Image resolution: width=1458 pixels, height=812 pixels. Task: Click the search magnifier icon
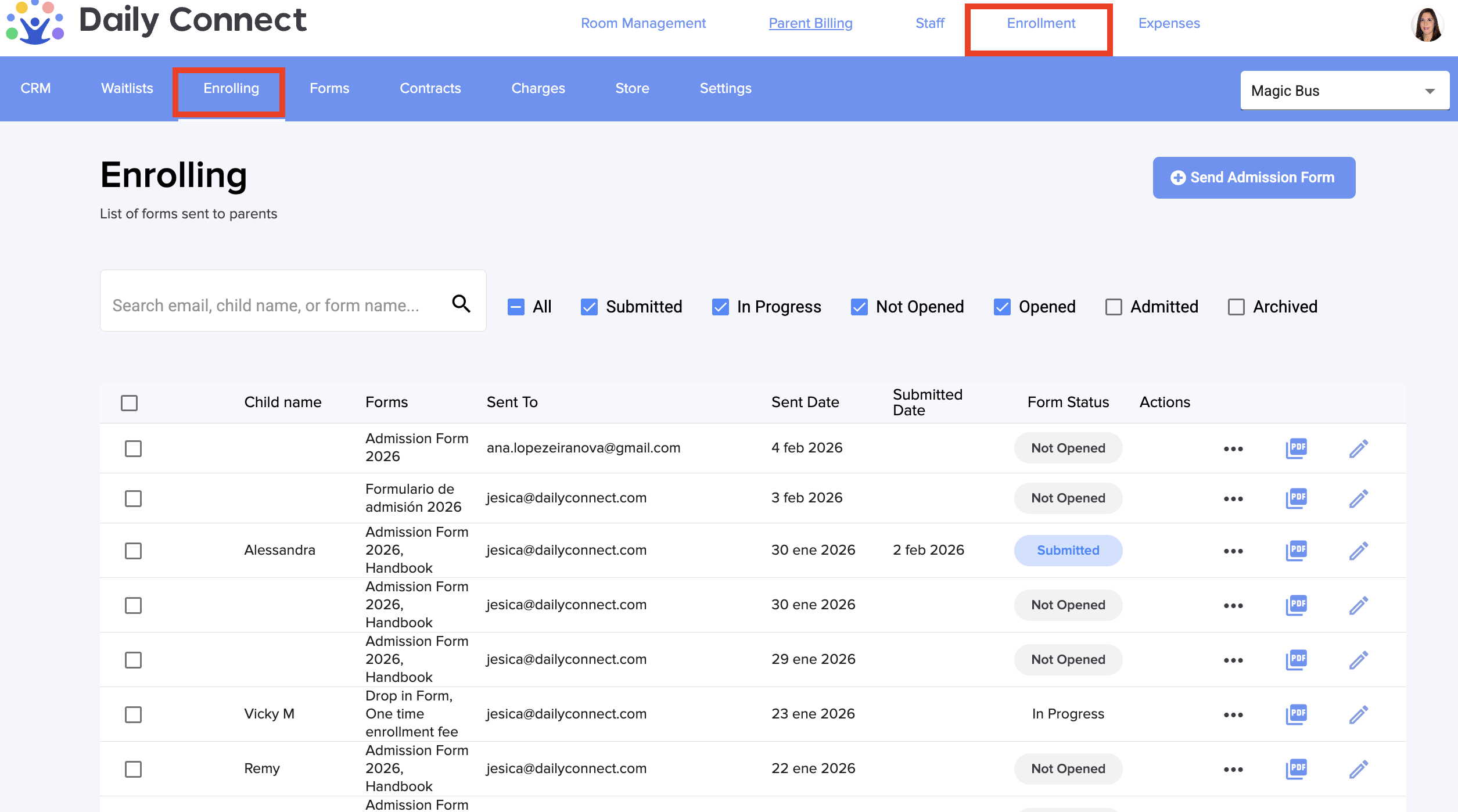(x=461, y=303)
